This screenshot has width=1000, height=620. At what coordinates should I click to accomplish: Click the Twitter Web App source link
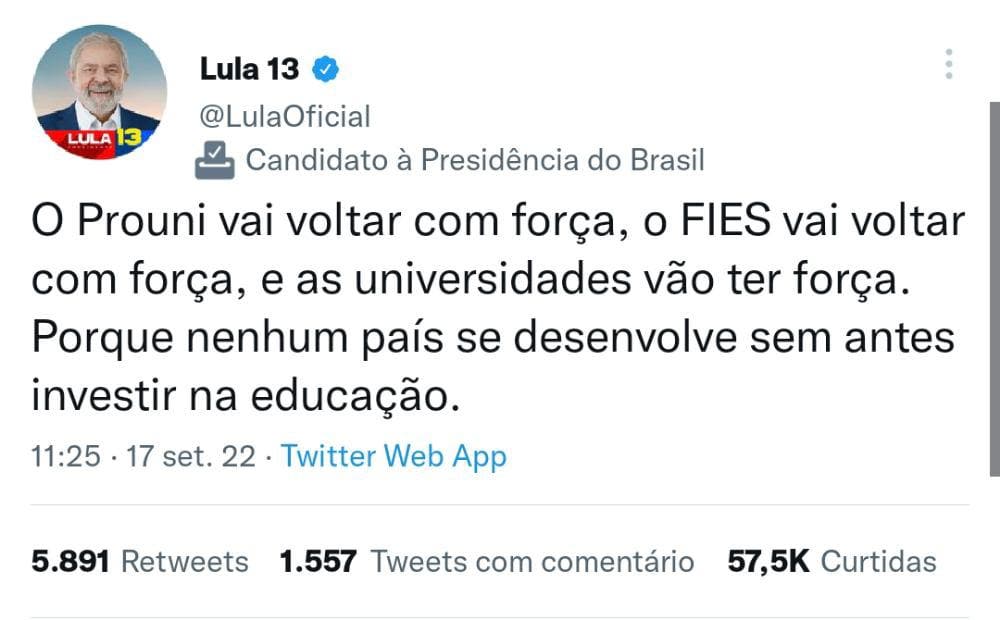coord(394,457)
